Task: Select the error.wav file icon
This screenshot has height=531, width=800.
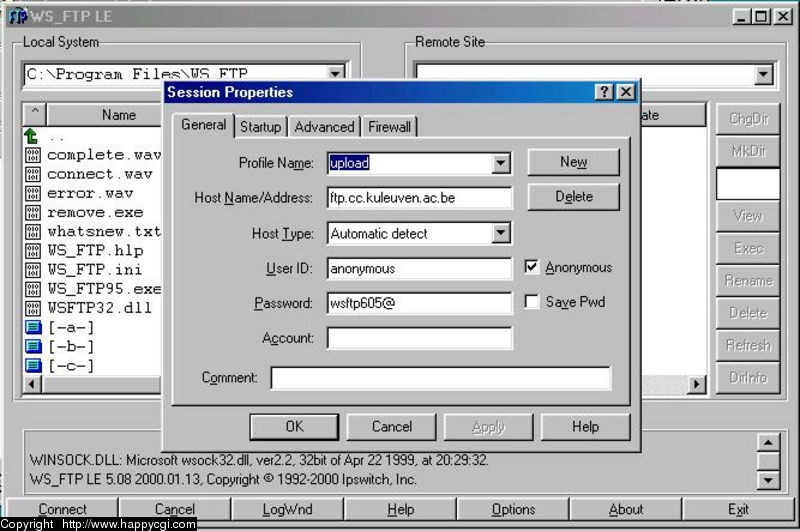Action: pos(33,193)
